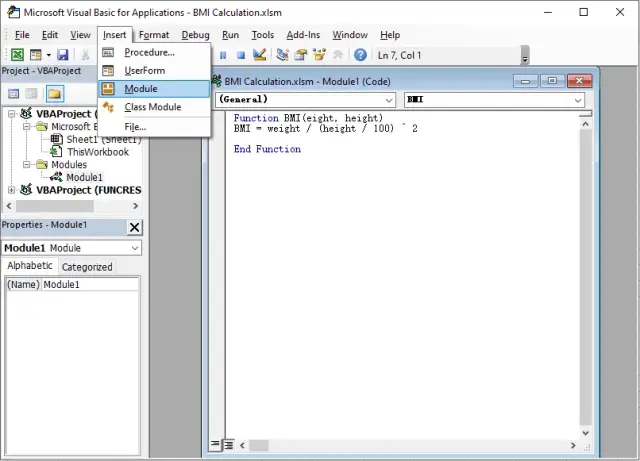Click the Save workbook toolbar icon

(x=62, y=55)
